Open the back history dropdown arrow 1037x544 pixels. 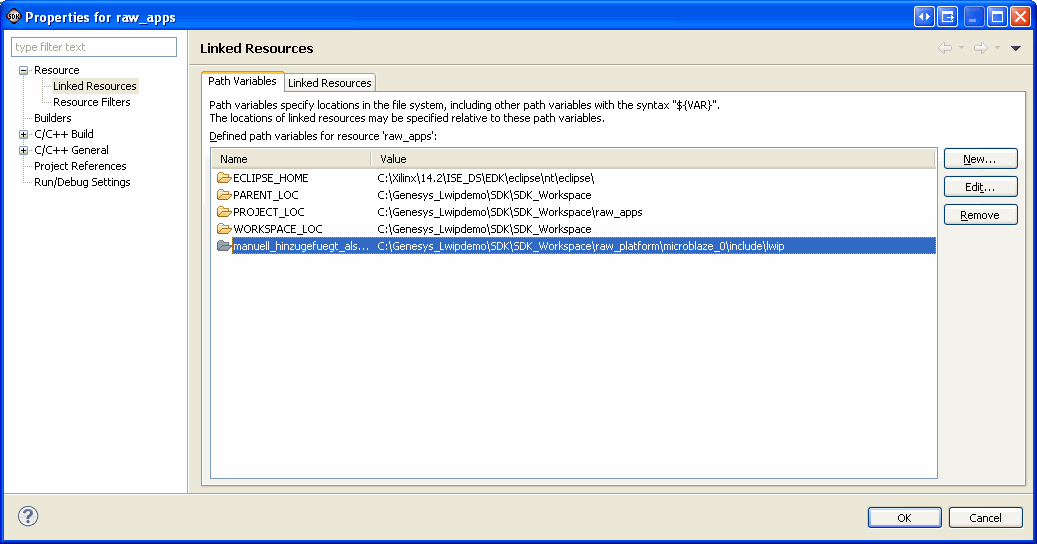click(962, 48)
